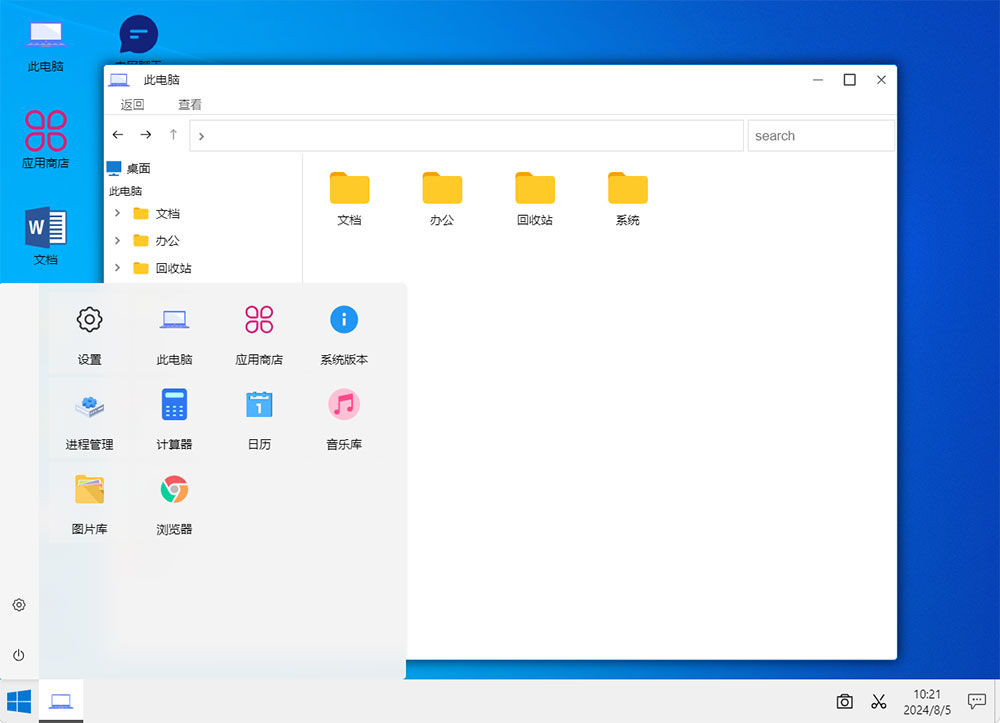Maximize the 此电脑 window
This screenshot has width=1000, height=723.
pos(849,80)
